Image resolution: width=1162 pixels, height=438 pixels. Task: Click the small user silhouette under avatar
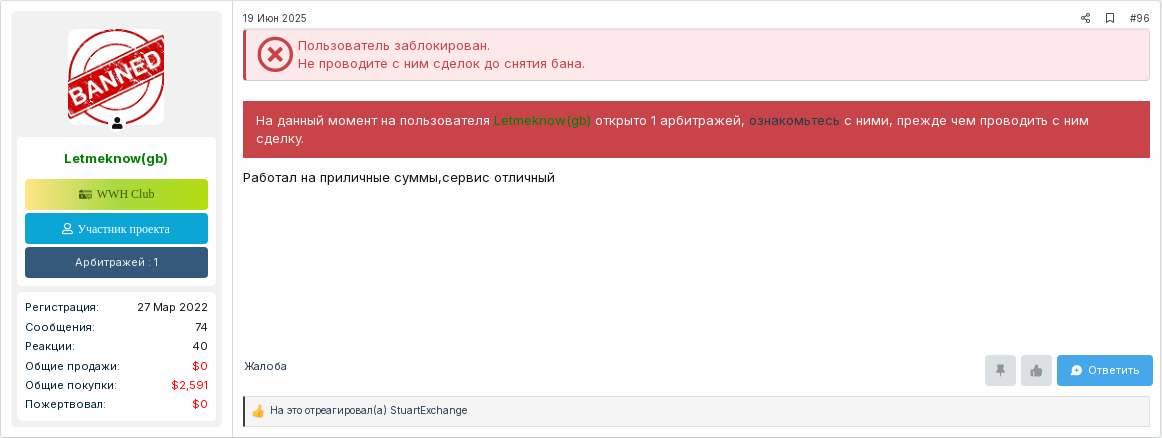[x=117, y=123]
